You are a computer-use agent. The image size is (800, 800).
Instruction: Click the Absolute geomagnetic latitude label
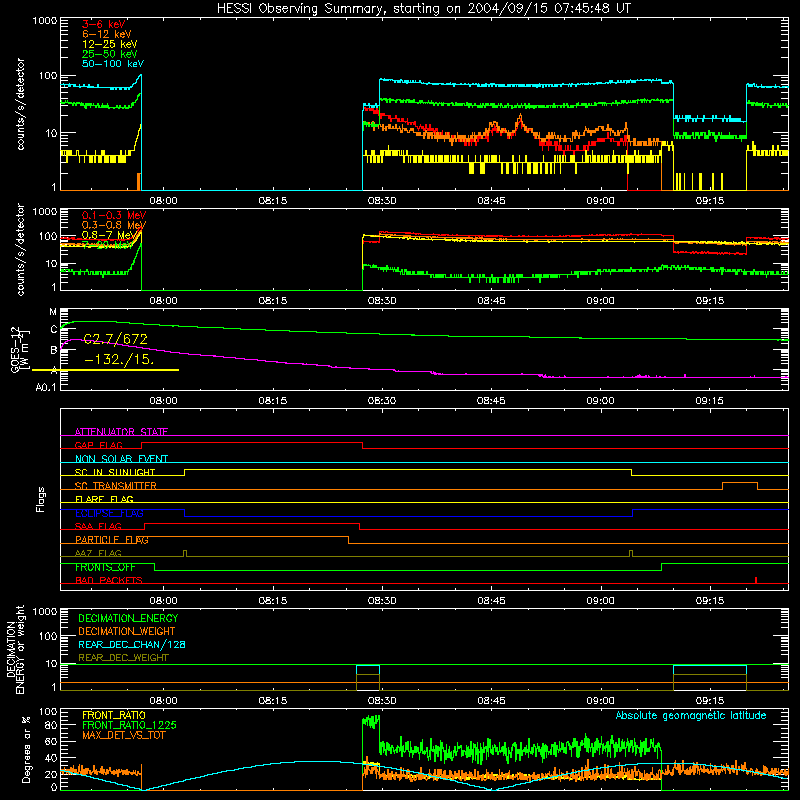point(691,715)
